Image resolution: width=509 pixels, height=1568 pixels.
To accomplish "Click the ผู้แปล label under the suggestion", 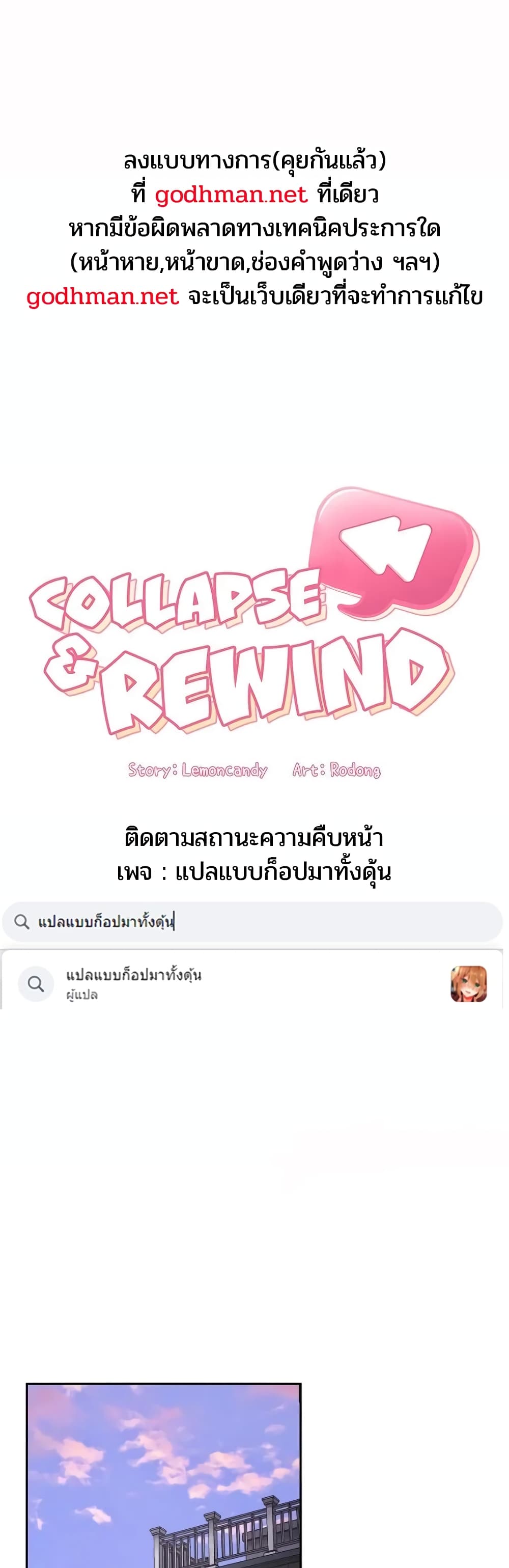I will click(x=82, y=995).
